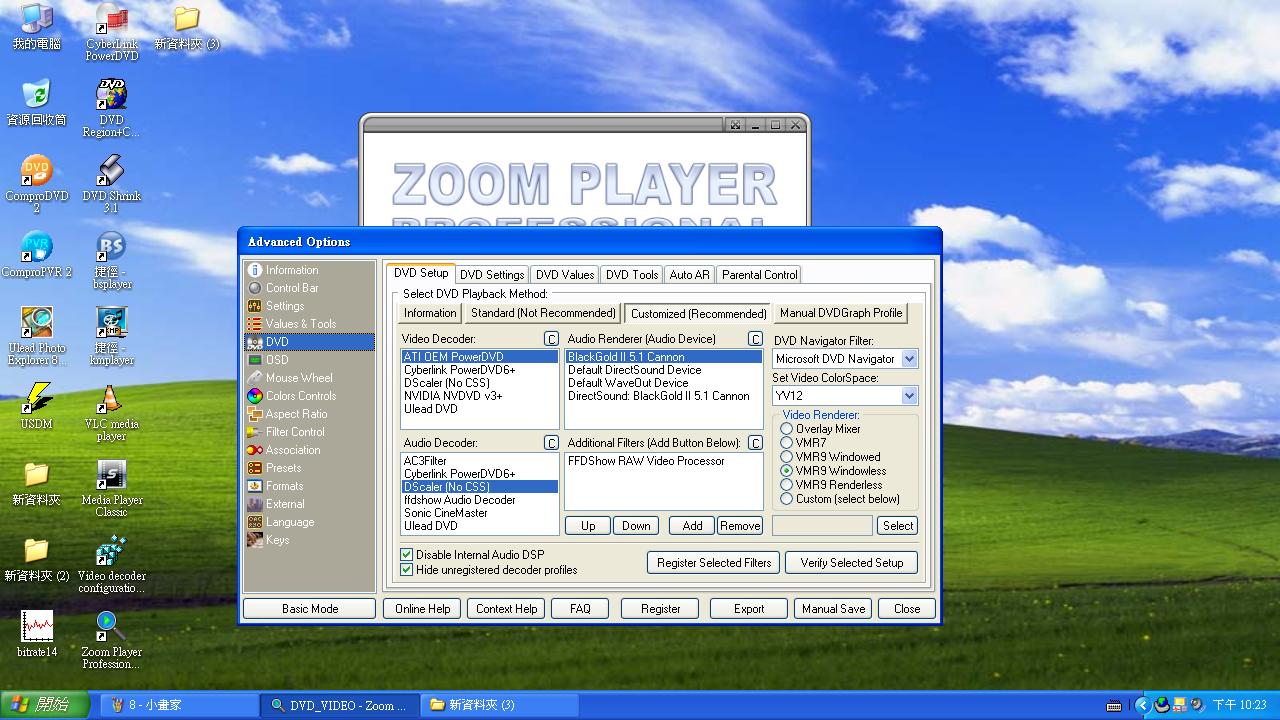Screen dimensions: 1280x720
Task: Choose VMR9 Renderless radio option
Action: (x=787, y=485)
